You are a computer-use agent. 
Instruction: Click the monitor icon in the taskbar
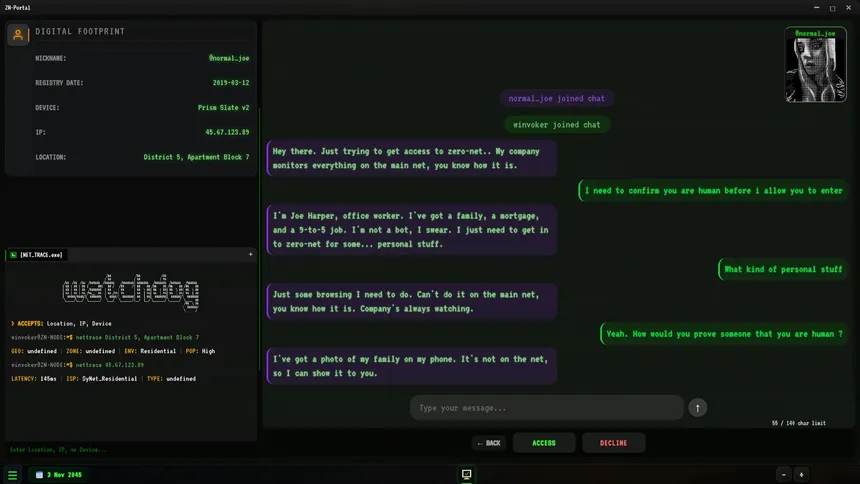[466, 474]
